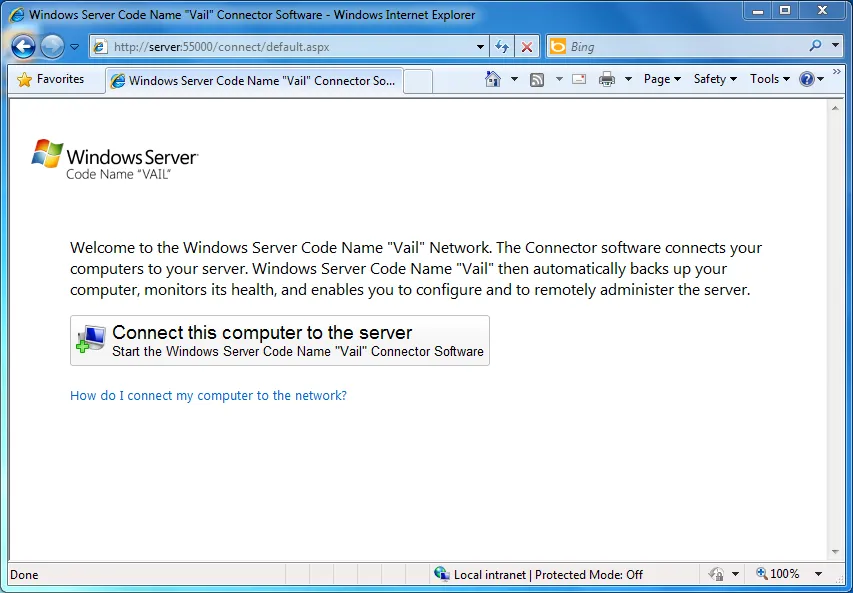
Task: Expand the feeds dropdown arrow
Action: click(x=559, y=79)
